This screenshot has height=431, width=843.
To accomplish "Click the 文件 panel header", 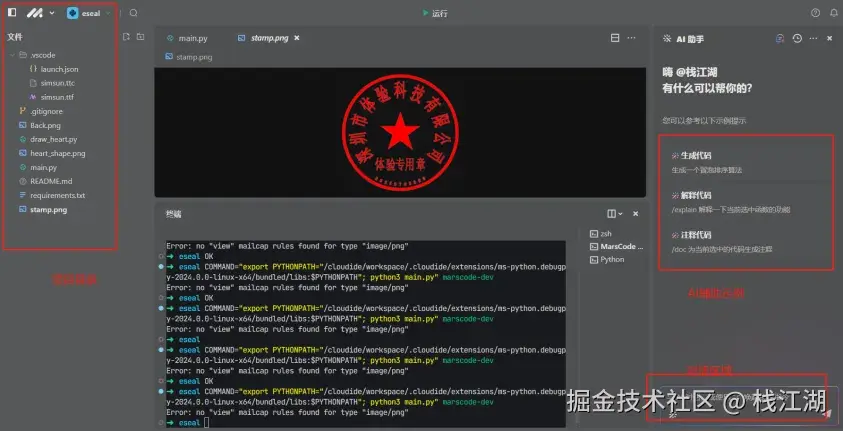I will 15,37.
